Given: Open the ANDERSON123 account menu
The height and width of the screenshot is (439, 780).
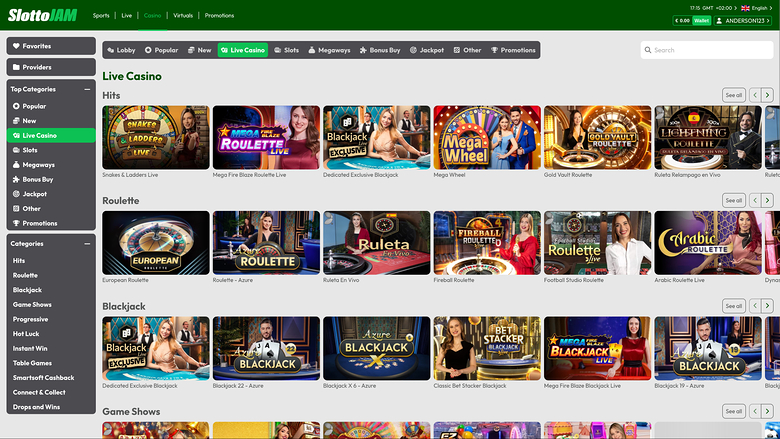Looking at the screenshot, I should (743, 20).
